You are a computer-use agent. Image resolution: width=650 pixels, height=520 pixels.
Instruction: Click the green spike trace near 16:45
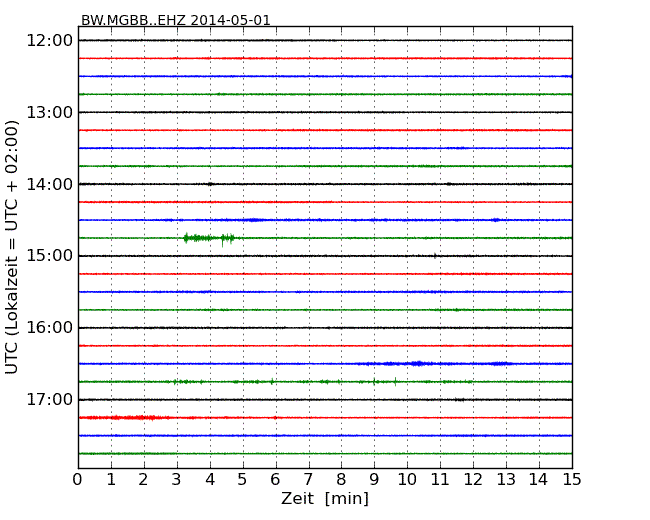(x=323, y=381)
